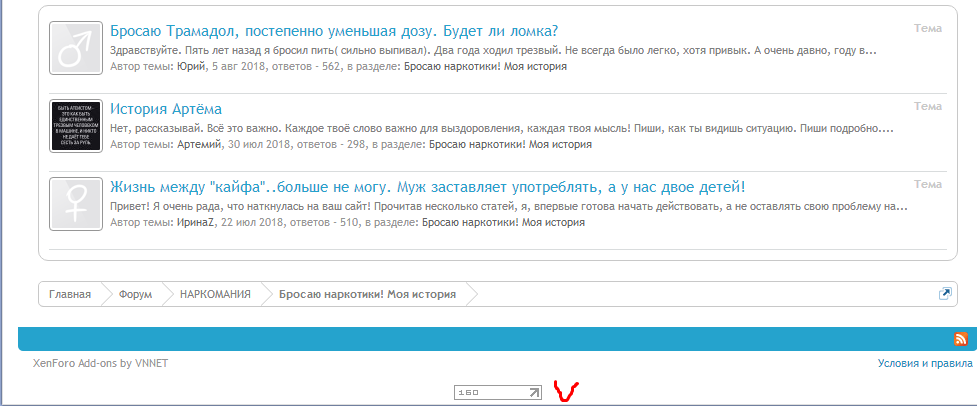Open the section link in Артемий's thread row
Viewport: 977px width, 406px height.
point(510,144)
